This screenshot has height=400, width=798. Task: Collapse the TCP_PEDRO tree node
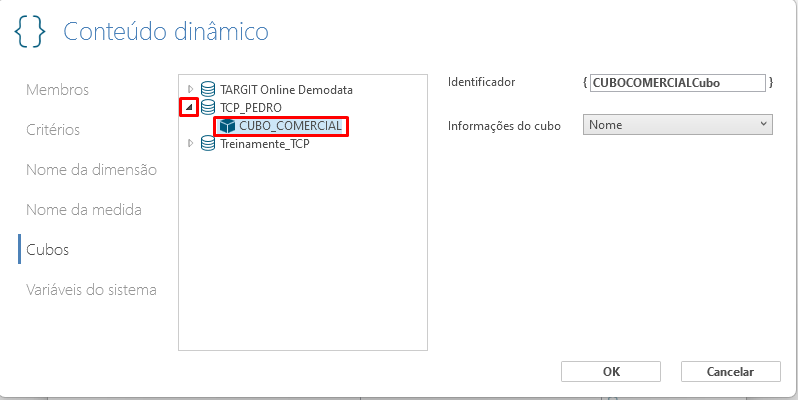pyautogui.click(x=189, y=107)
